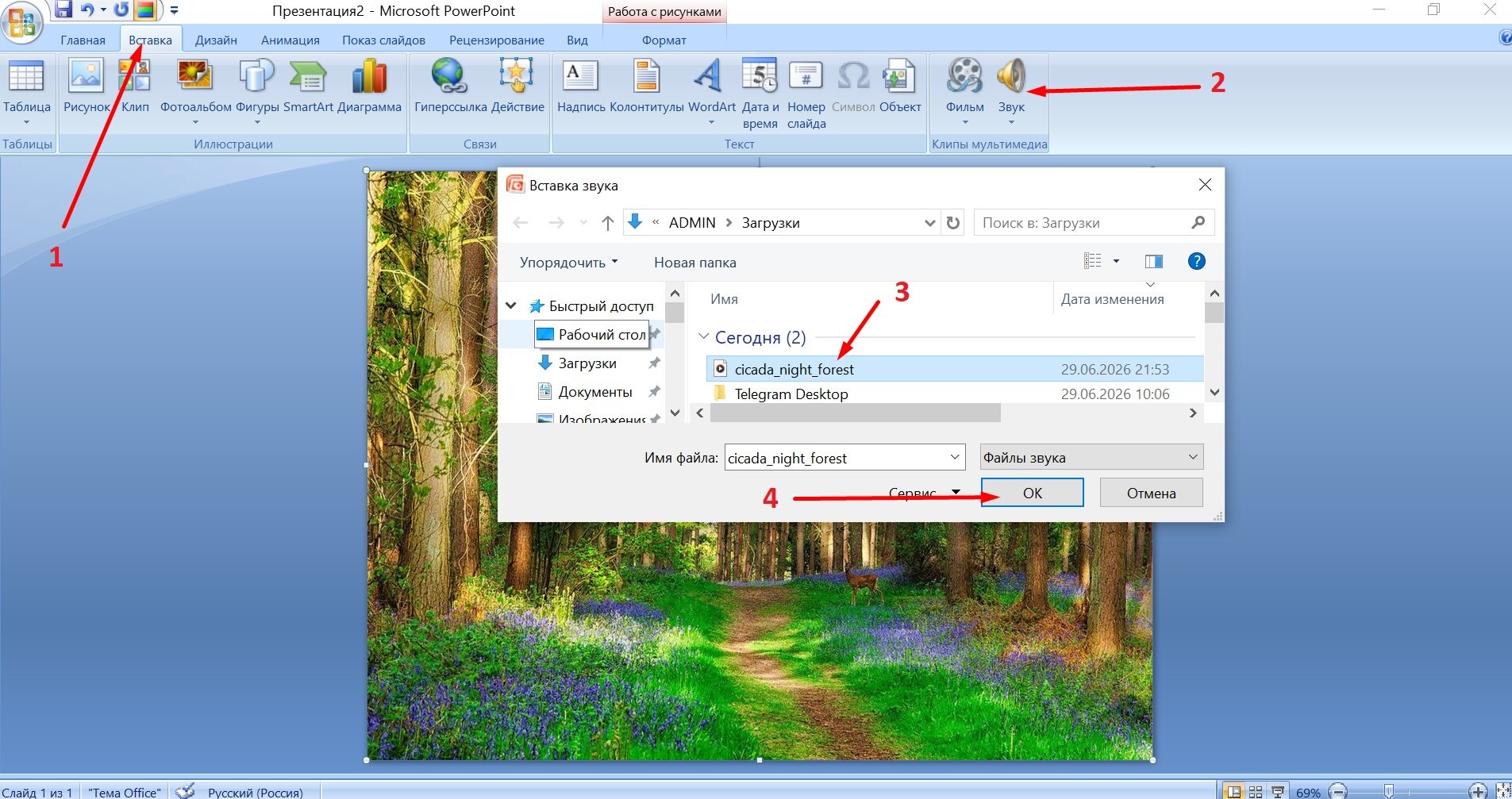Click Отмена to cancel the dialog
1512x799 pixels.
coord(1151,493)
